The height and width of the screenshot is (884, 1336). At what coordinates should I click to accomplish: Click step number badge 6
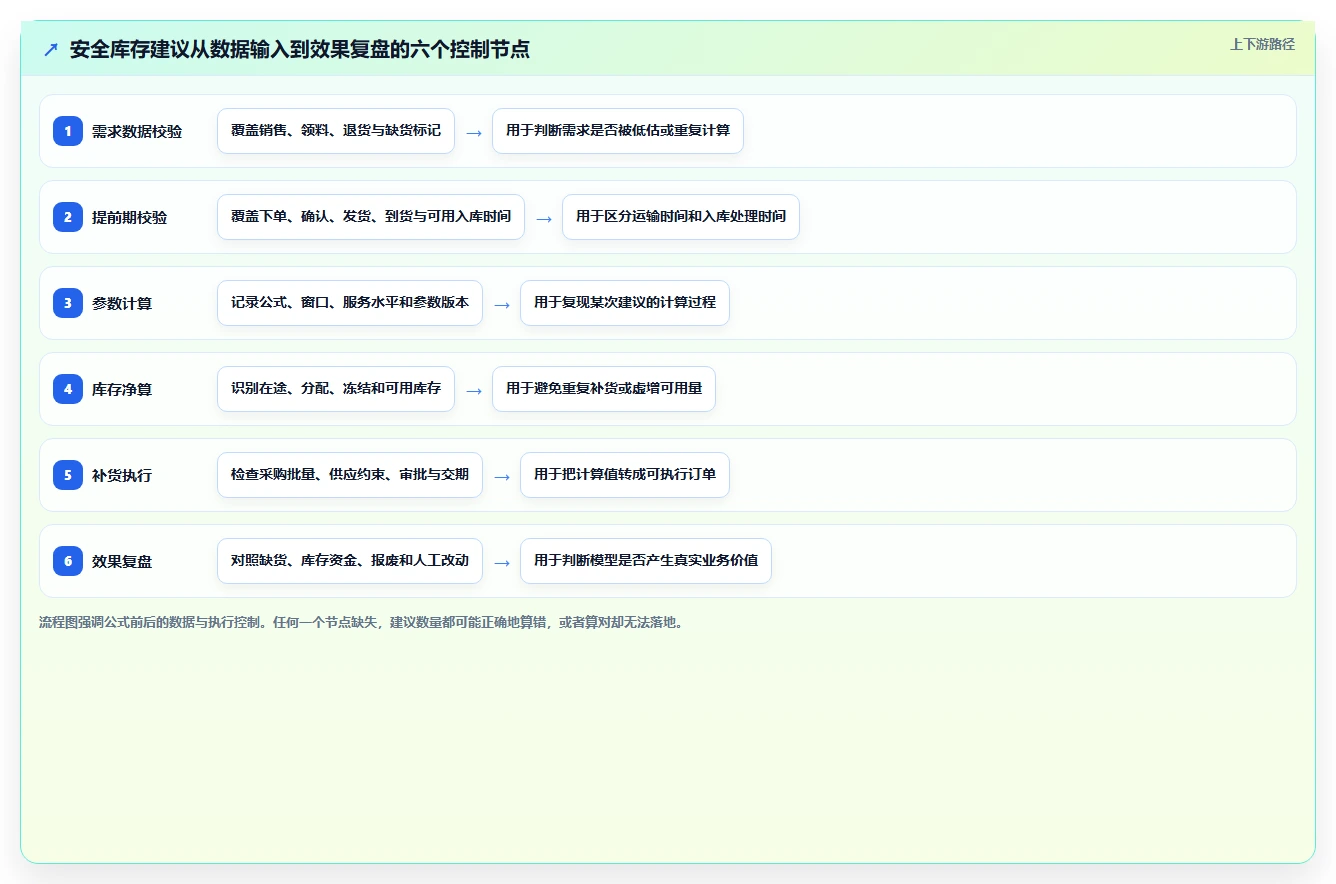68,561
